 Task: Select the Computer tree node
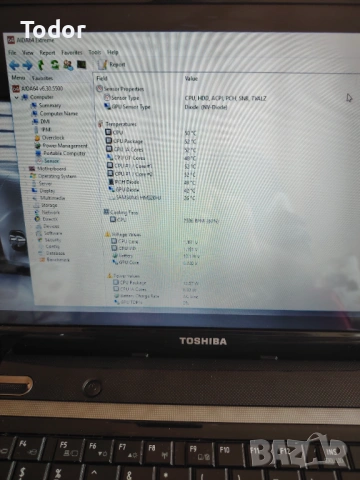point(37,97)
